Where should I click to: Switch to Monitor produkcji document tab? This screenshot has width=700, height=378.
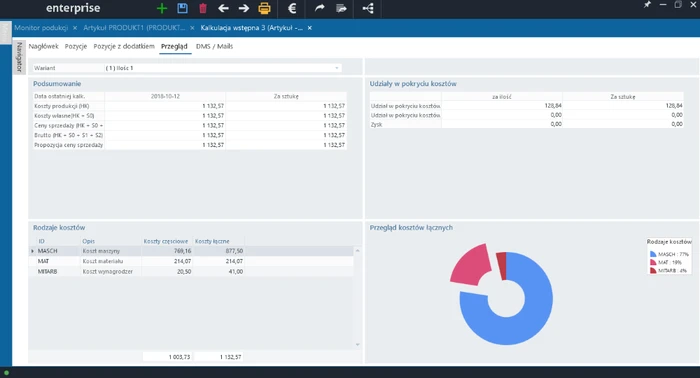pos(41,28)
